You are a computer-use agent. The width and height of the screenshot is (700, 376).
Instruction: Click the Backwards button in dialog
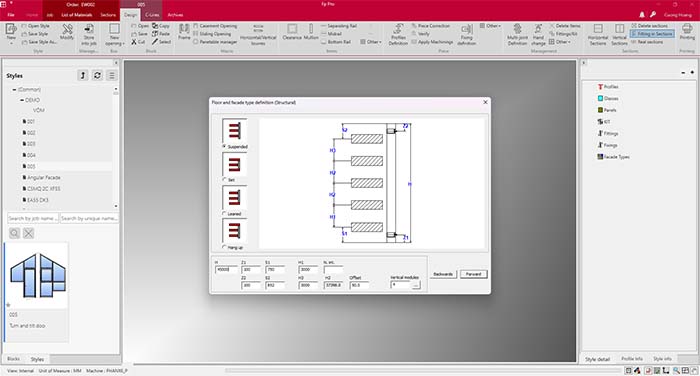tap(443, 274)
